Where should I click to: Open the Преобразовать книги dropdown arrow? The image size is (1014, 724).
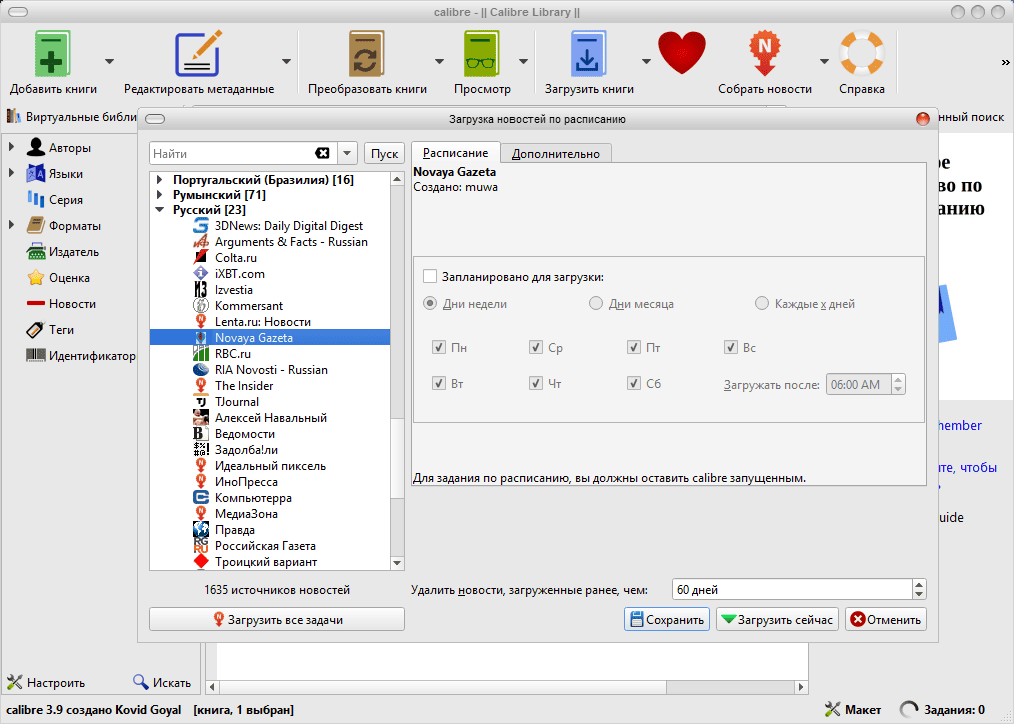[x=439, y=61]
